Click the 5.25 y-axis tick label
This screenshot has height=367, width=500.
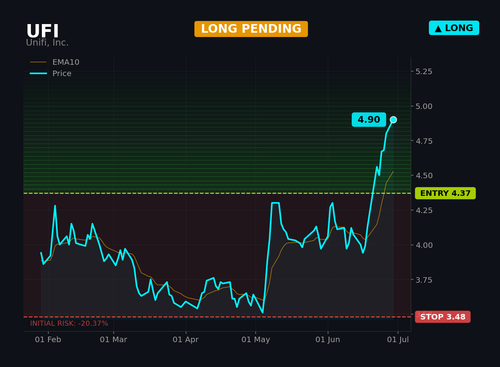(424, 71)
